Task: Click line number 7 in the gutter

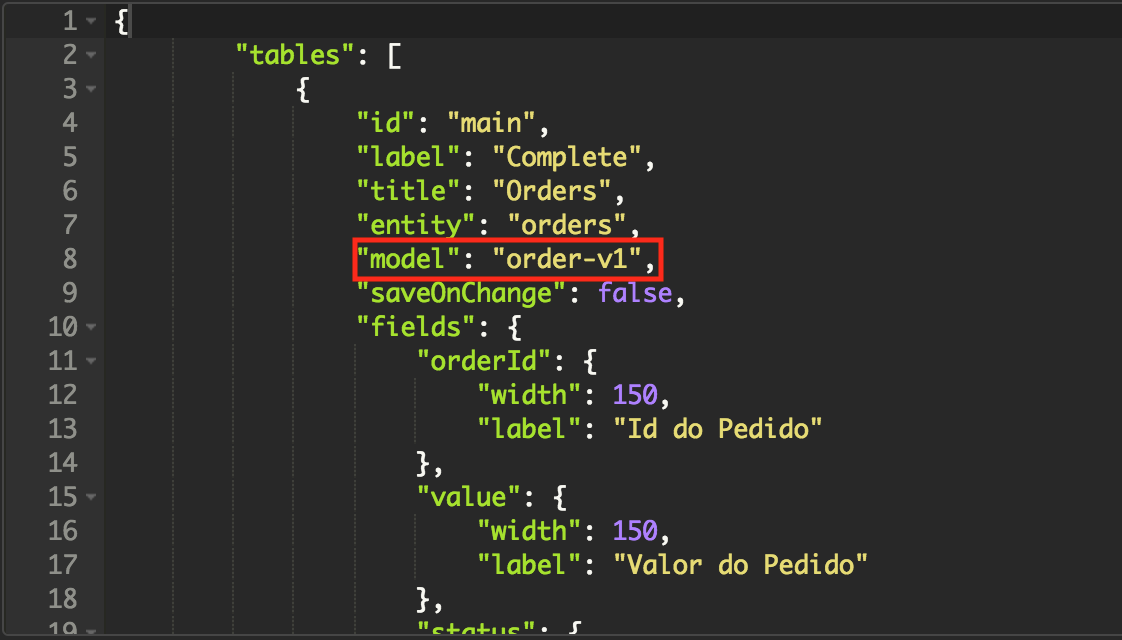Action: pyautogui.click(x=70, y=225)
